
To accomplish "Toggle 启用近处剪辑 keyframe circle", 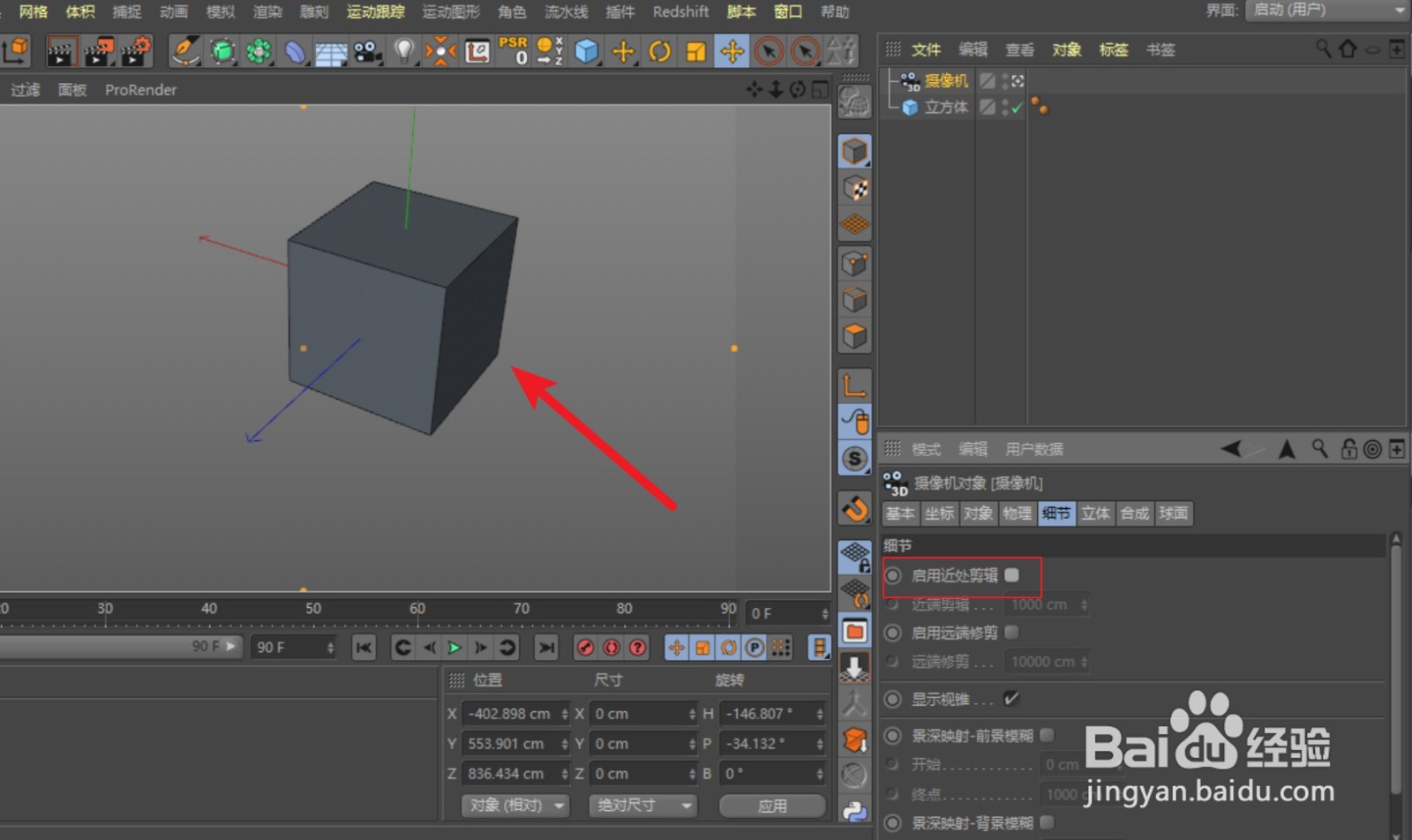I will (x=893, y=575).
